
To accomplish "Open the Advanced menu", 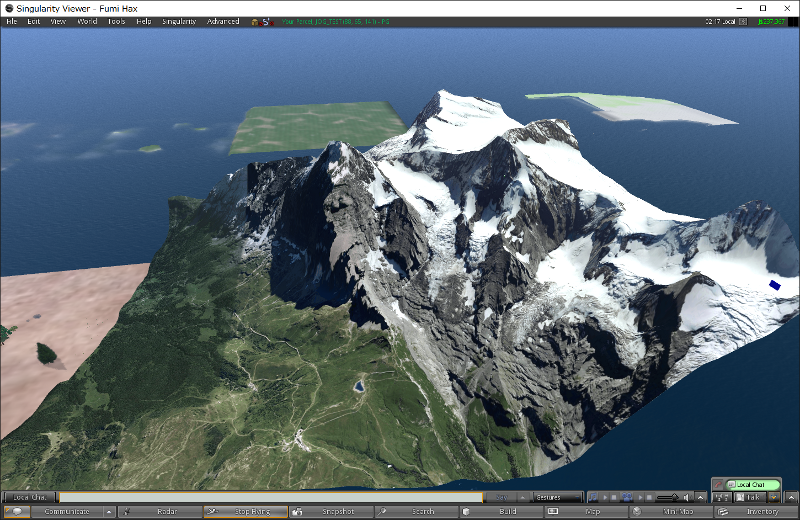I will point(223,21).
